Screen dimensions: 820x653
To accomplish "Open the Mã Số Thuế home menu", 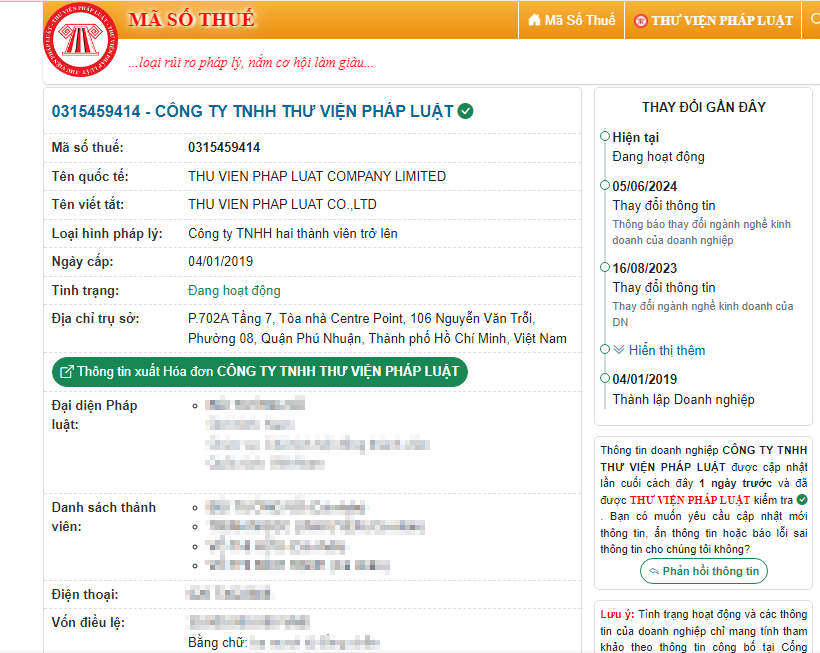I will (572, 20).
